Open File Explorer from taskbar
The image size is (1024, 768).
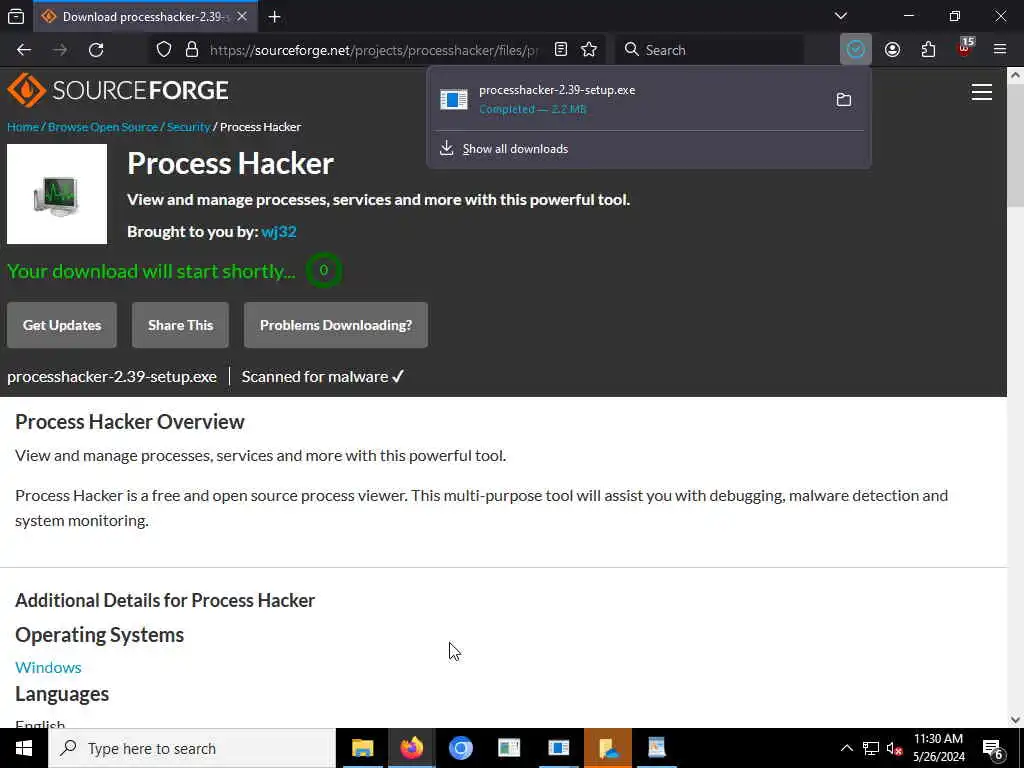362,748
